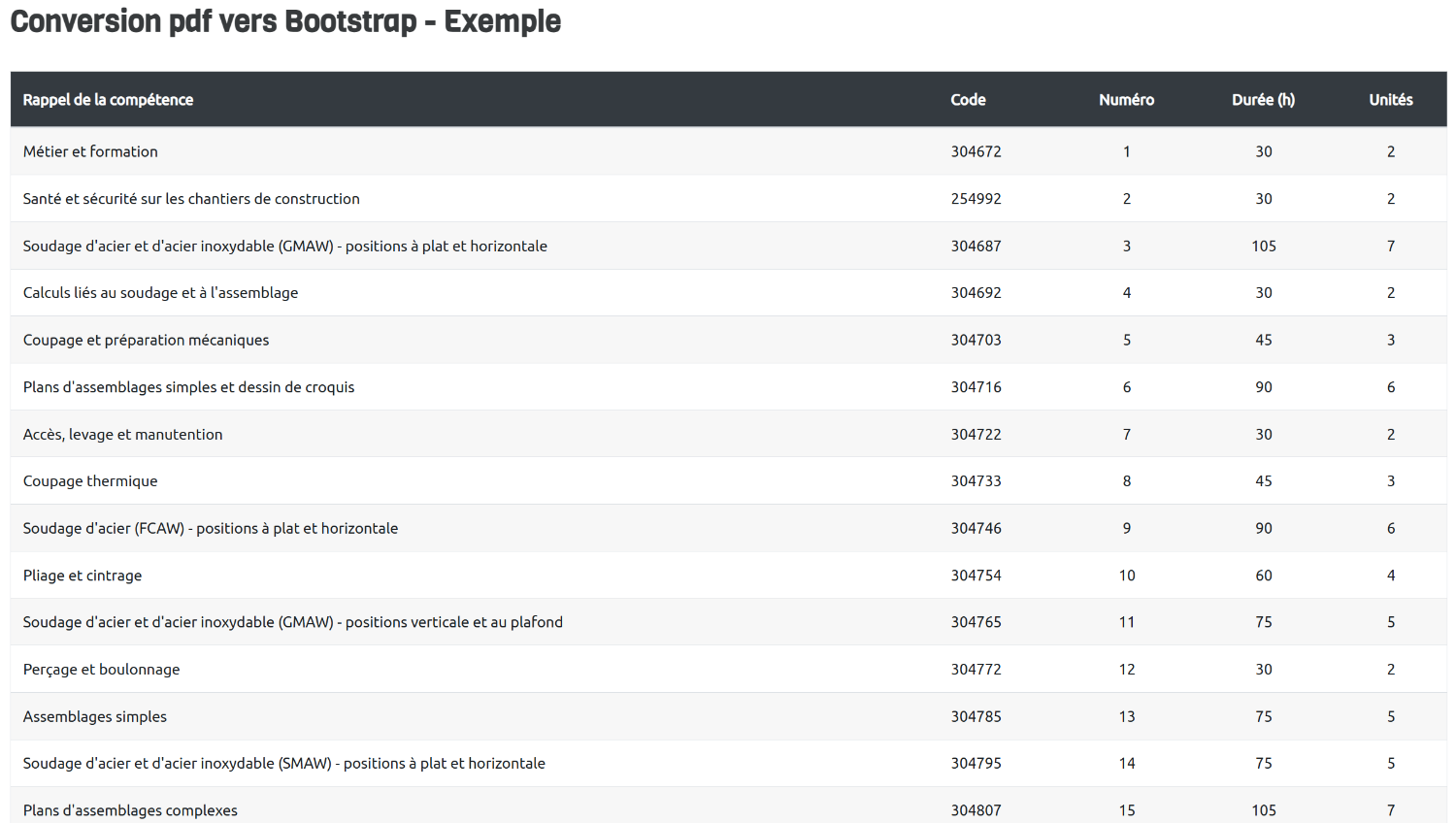1456x823 pixels.
Task: Select the 'Métier et formation' row name
Action: 90,151
